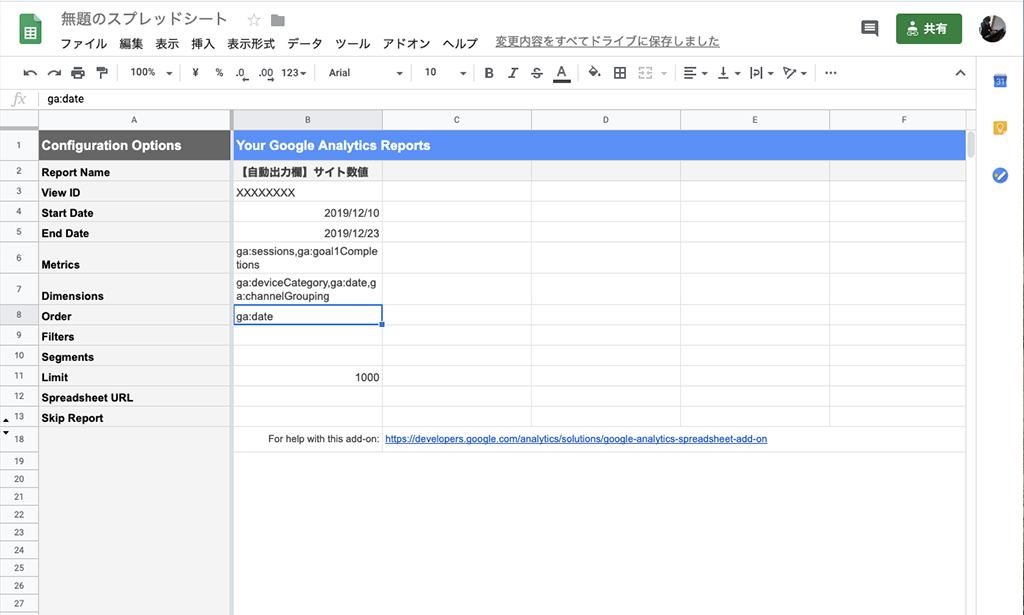Format as percent
1024x615 pixels.
tap(219, 72)
